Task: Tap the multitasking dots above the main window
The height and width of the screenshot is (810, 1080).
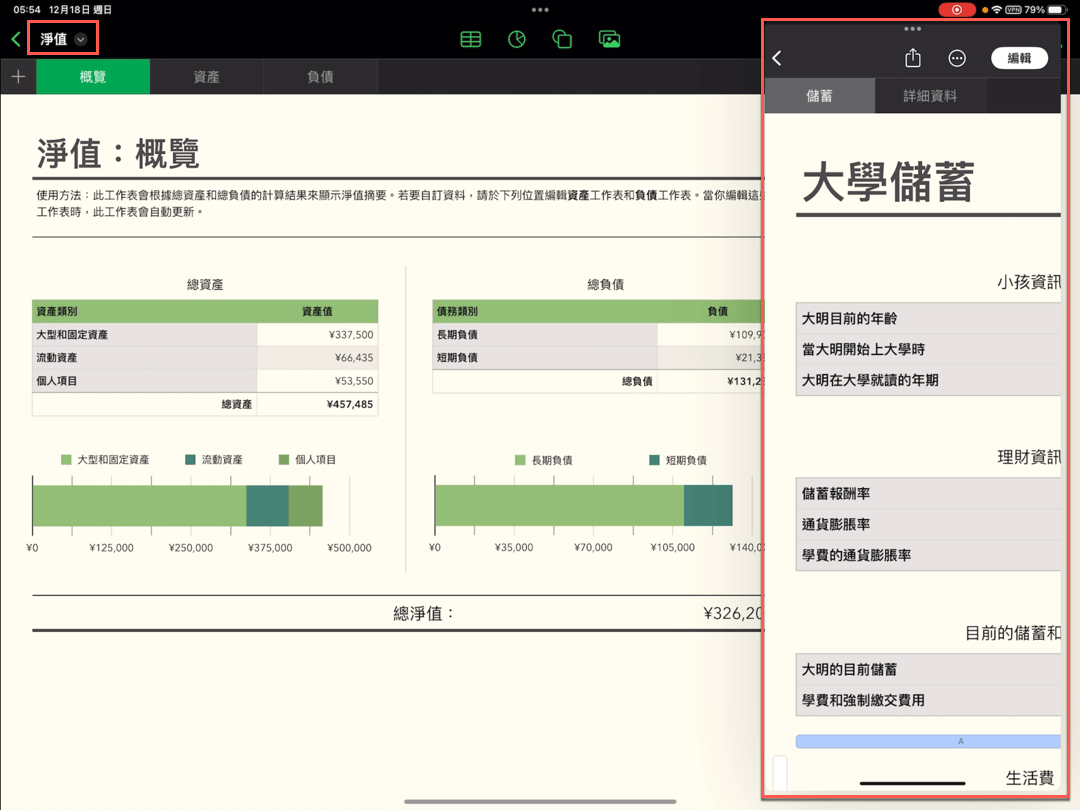Action: pyautogui.click(x=540, y=10)
